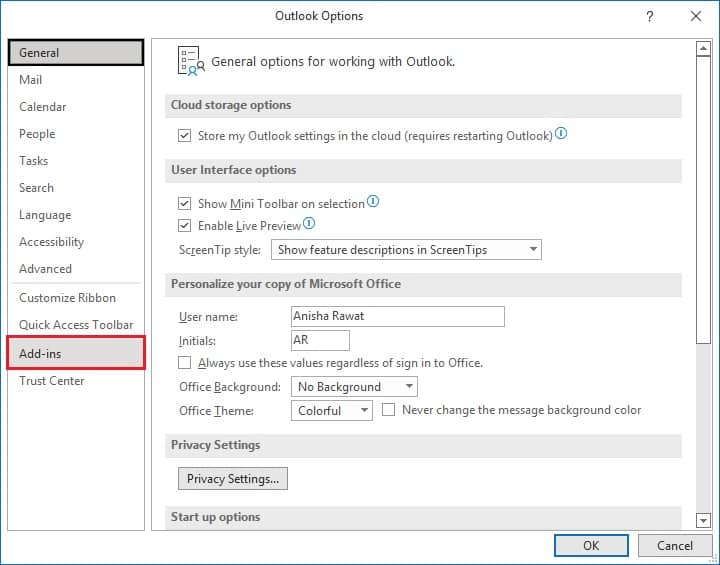Viewport: 720px width, 565px height.
Task: Click the scrollbar up arrow
Action: click(703, 49)
